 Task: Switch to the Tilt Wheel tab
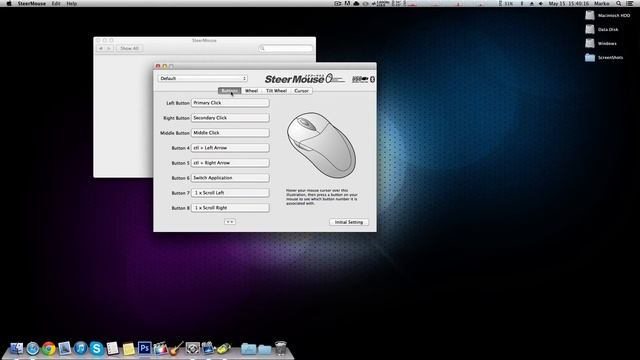point(276,91)
